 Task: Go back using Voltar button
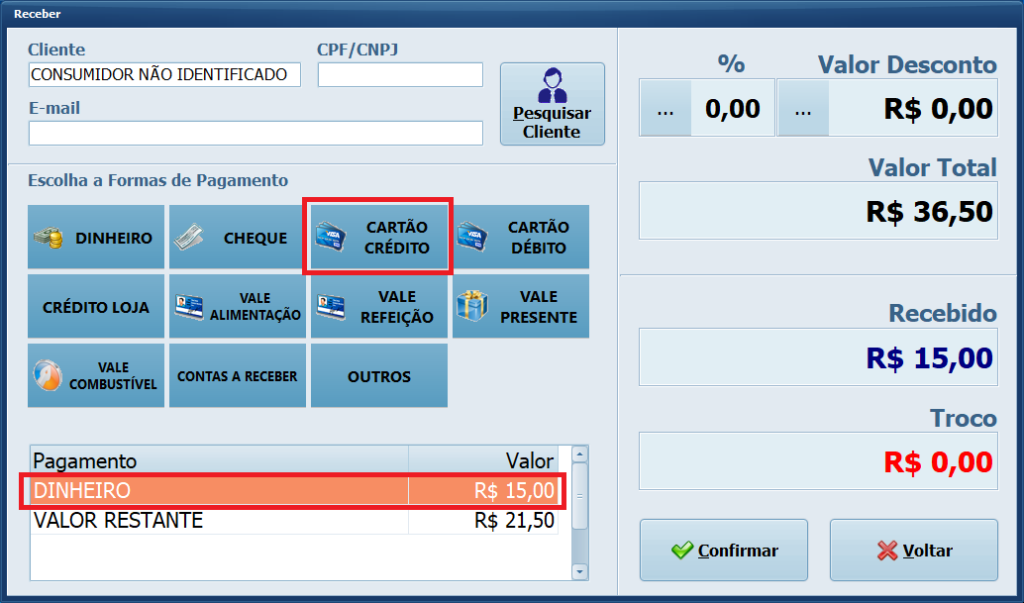pos(913,550)
